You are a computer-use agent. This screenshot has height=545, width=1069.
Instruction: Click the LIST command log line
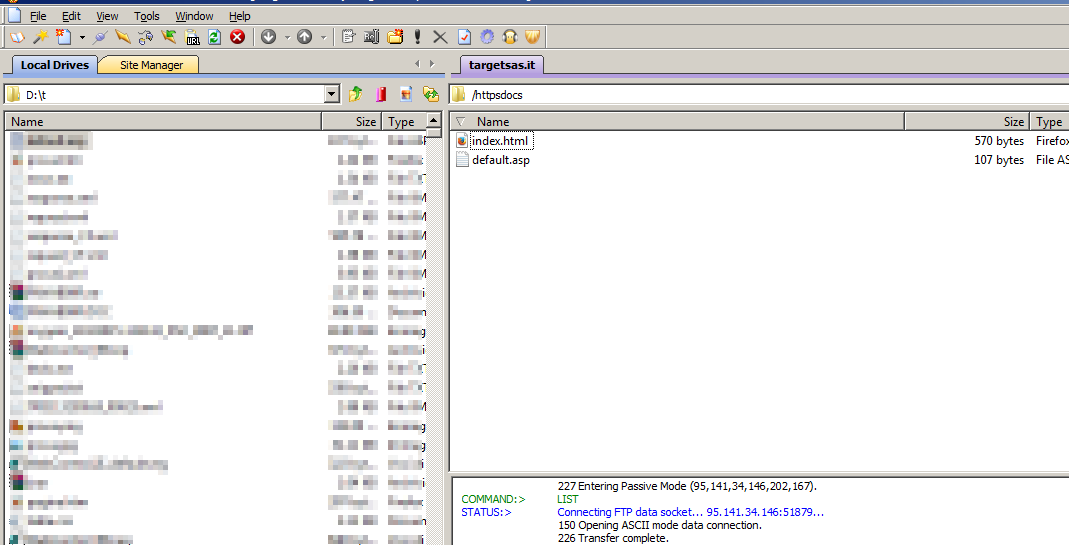[x=567, y=499]
